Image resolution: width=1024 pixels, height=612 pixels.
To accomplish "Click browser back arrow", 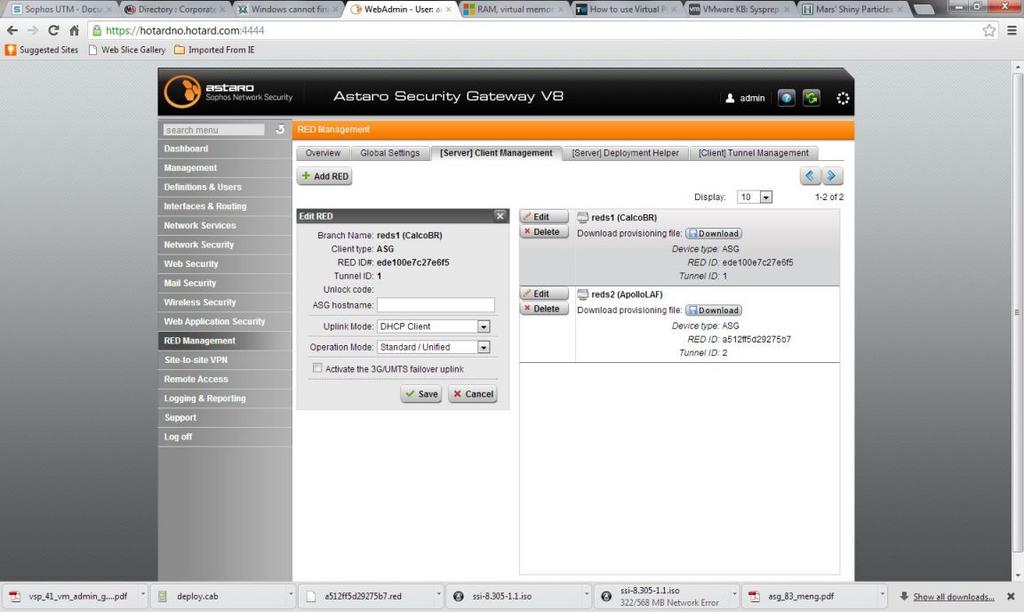I will (12, 30).
